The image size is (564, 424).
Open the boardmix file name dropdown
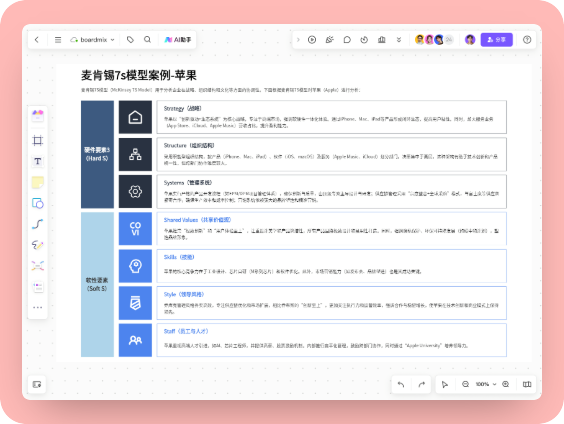click(x=92, y=40)
